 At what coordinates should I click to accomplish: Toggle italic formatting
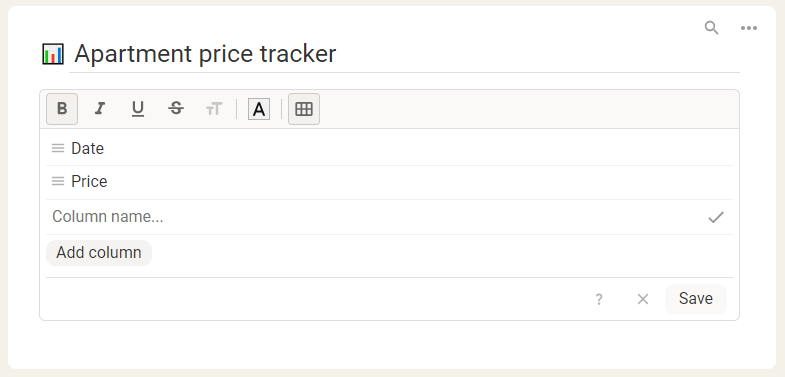pos(100,109)
